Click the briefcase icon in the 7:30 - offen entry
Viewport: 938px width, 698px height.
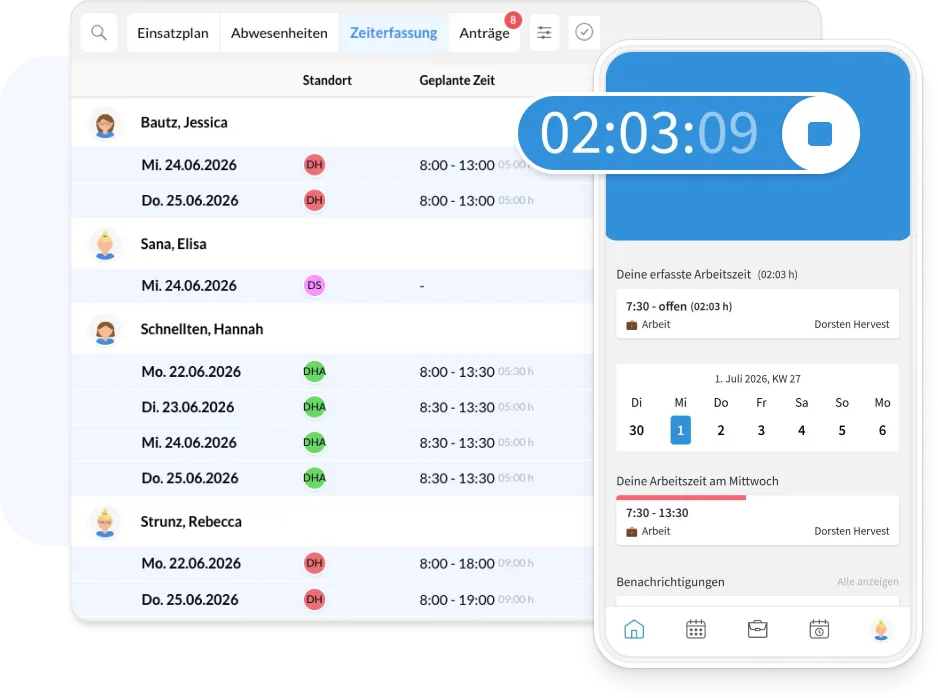pyautogui.click(x=631, y=325)
